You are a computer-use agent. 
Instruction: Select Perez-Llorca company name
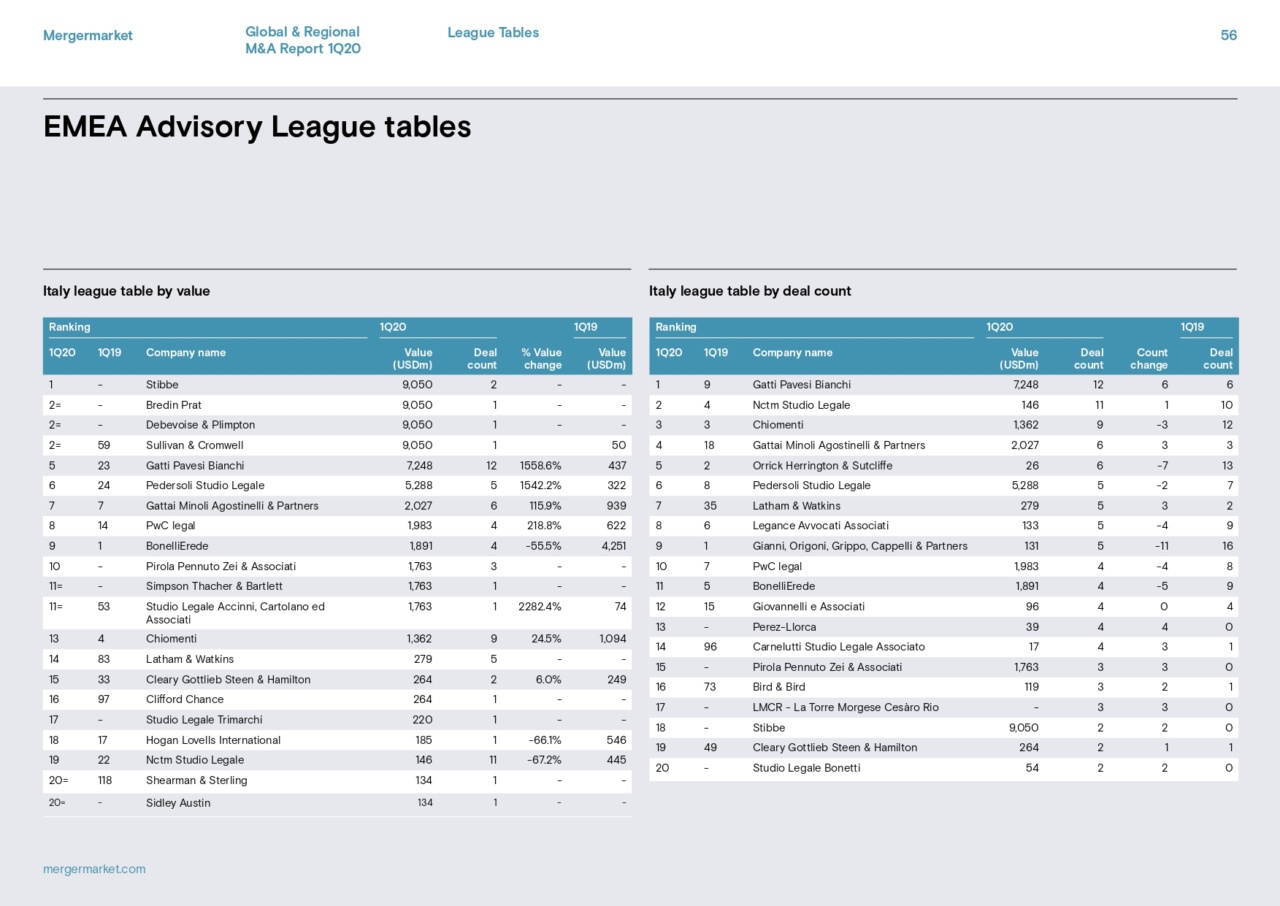pyautogui.click(x=785, y=627)
